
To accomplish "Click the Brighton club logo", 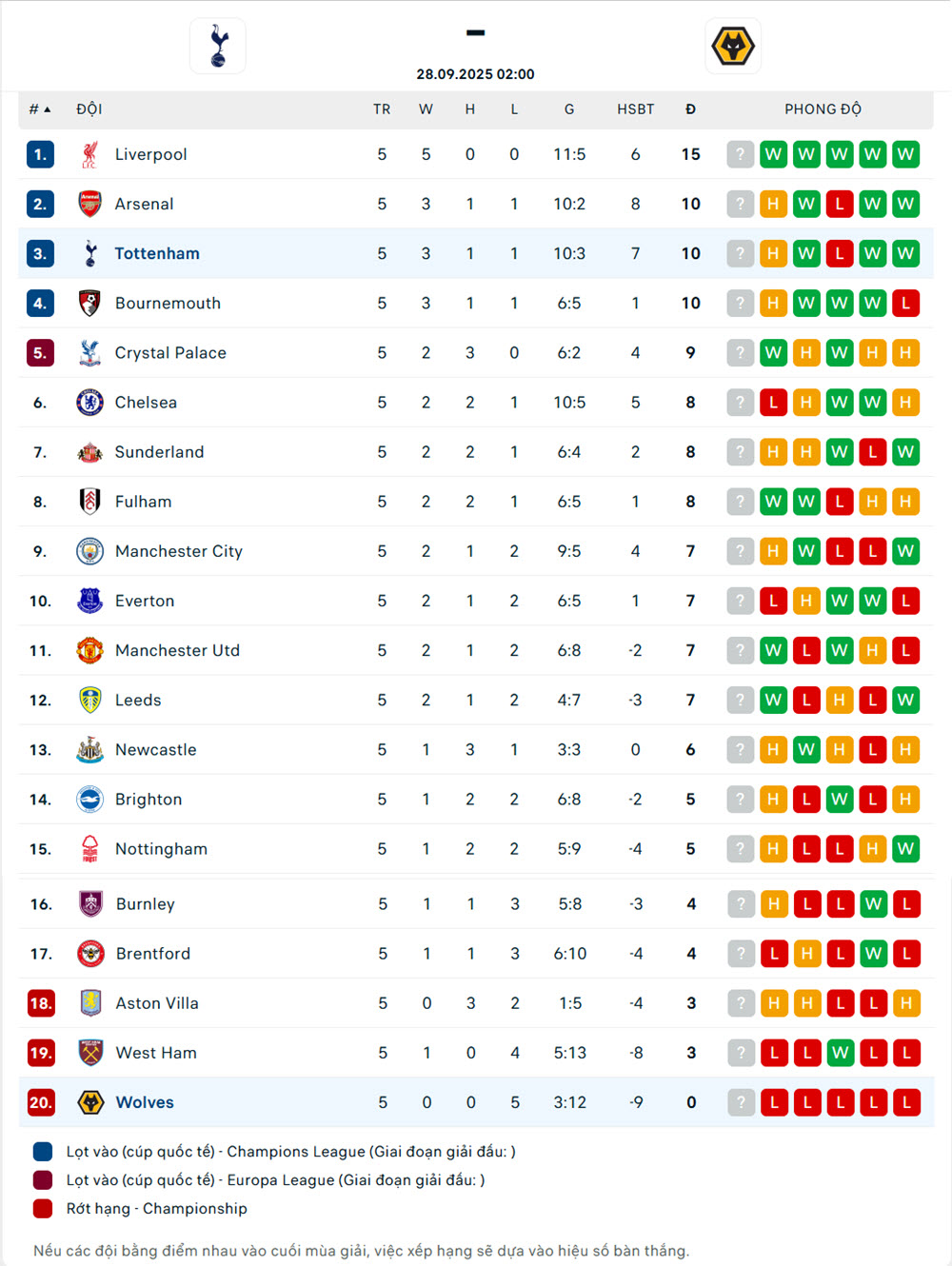I will pyautogui.click(x=89, y=800).
